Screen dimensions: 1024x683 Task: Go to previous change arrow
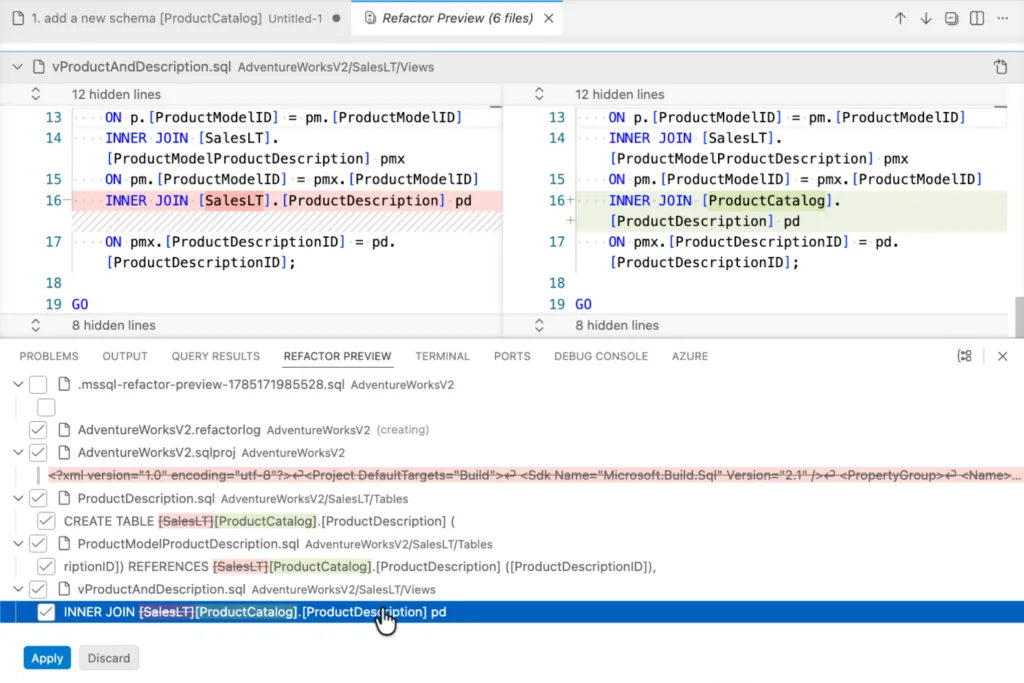point(900,18)
